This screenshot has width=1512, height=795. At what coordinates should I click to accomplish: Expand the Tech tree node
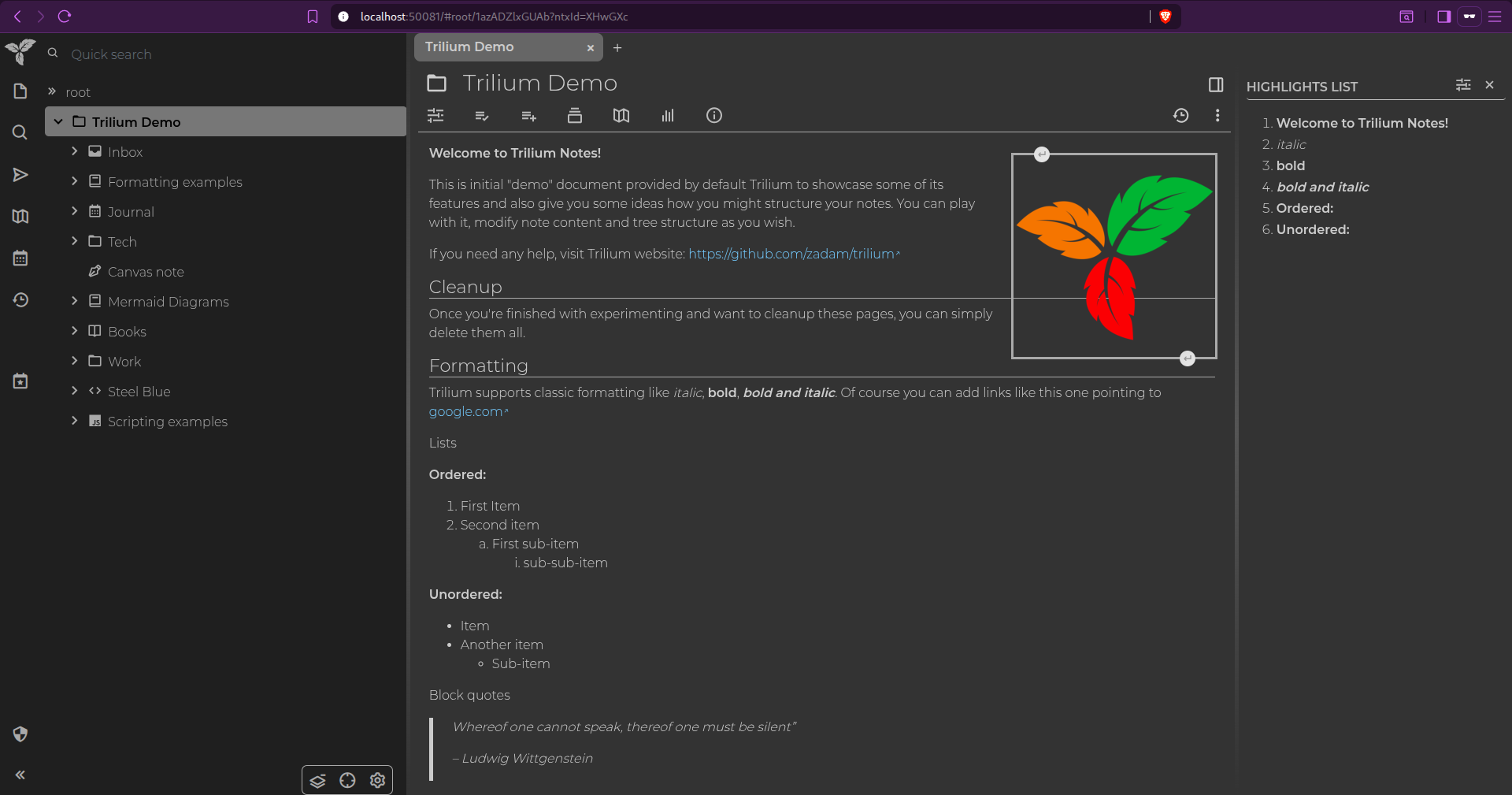[75, 241]
